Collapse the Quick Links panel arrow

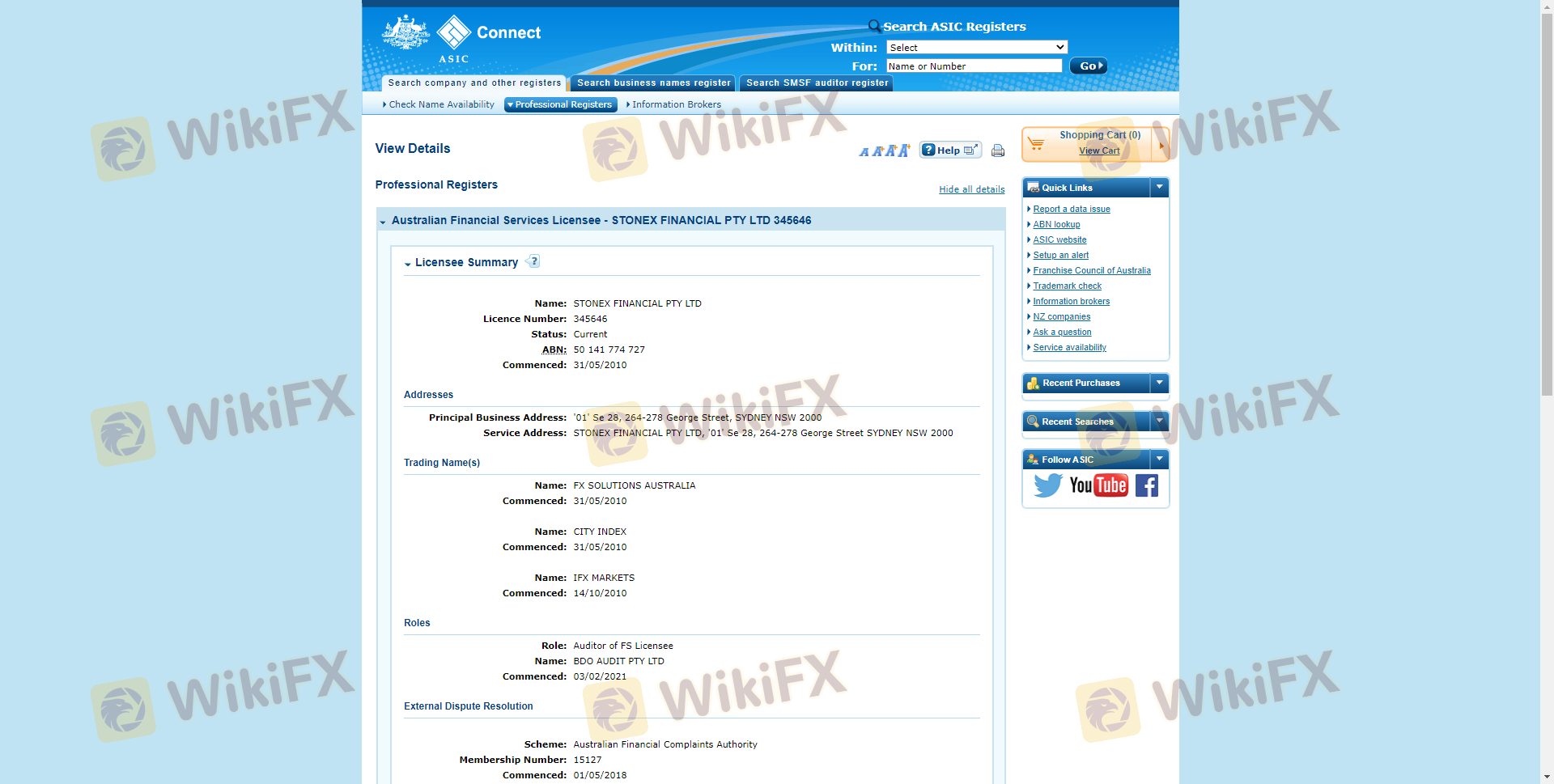pyautogui.click(x=1159, y=187)
